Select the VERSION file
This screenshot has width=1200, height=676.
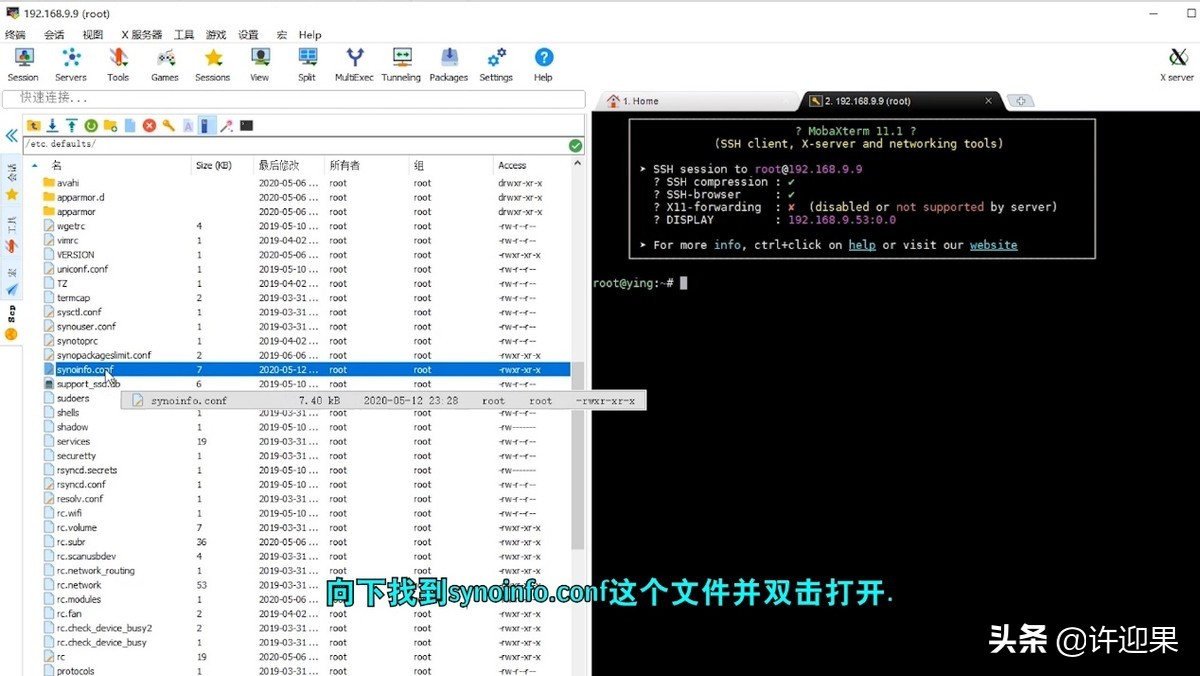point(75,255)
